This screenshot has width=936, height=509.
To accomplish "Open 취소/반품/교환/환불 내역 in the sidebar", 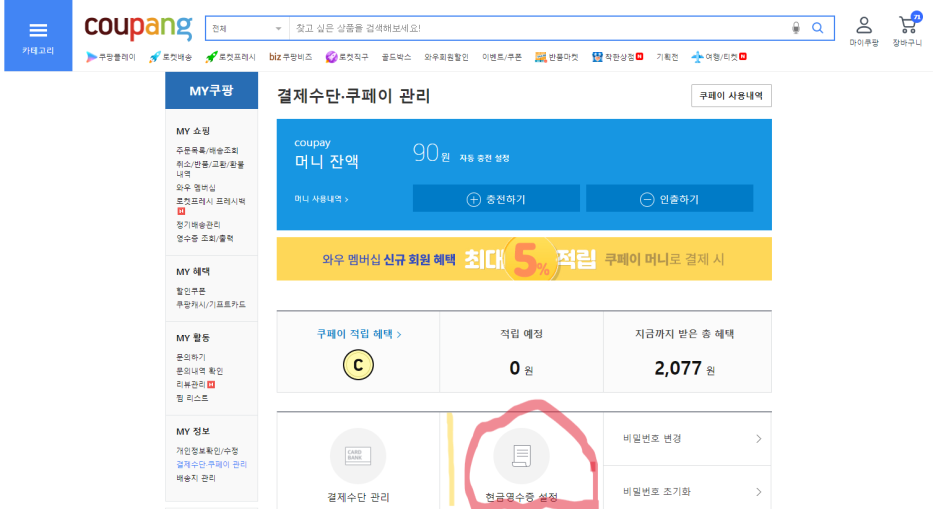I will pos(210,169).
